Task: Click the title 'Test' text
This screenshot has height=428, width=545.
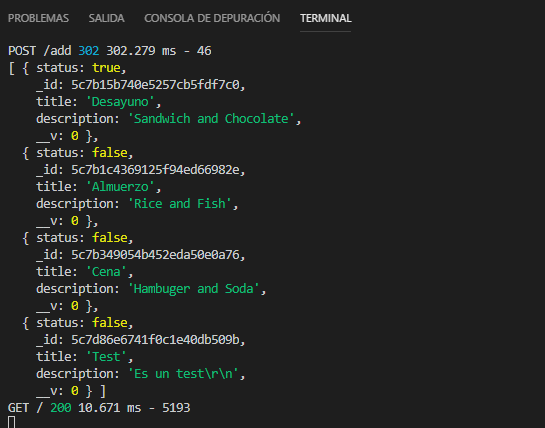Action: 106,357
